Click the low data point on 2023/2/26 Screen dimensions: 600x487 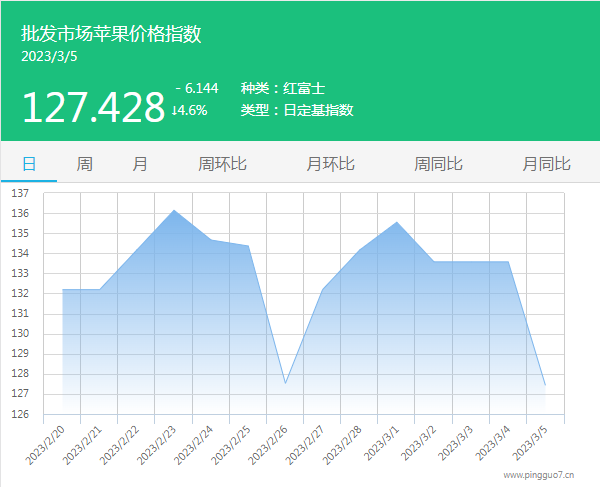point(285,383)
